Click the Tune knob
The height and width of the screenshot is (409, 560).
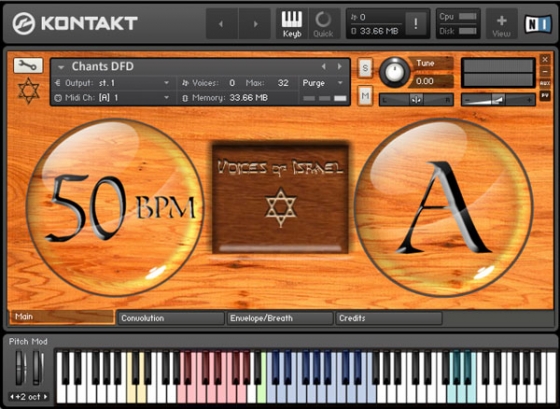tap(394, 72)
